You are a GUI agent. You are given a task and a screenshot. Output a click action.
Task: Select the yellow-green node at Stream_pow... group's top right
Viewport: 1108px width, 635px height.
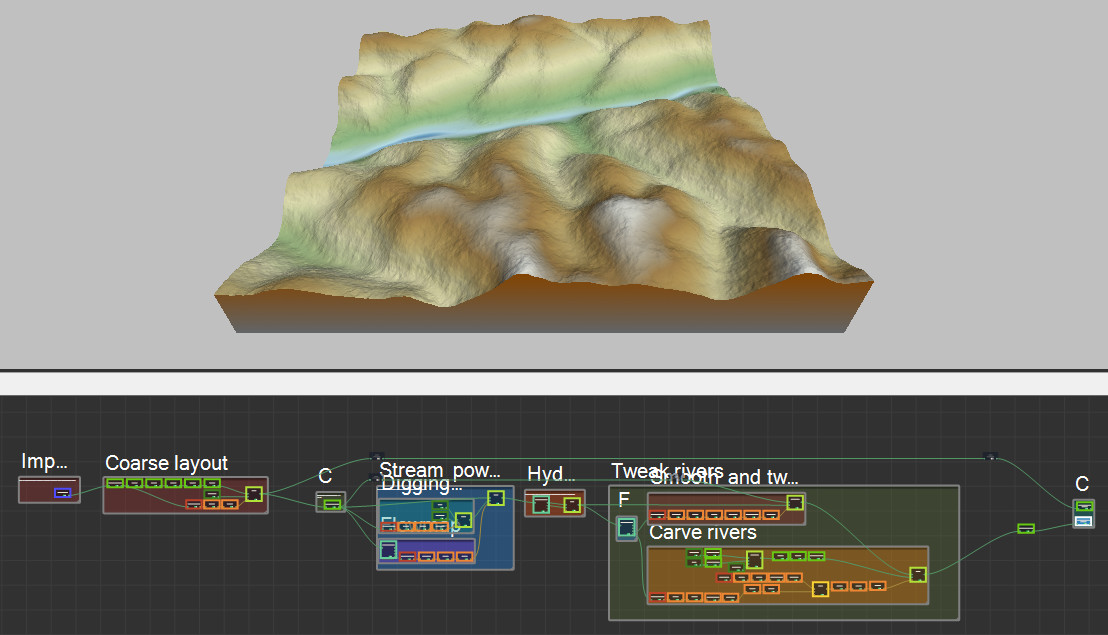click(x=496, y=498)
